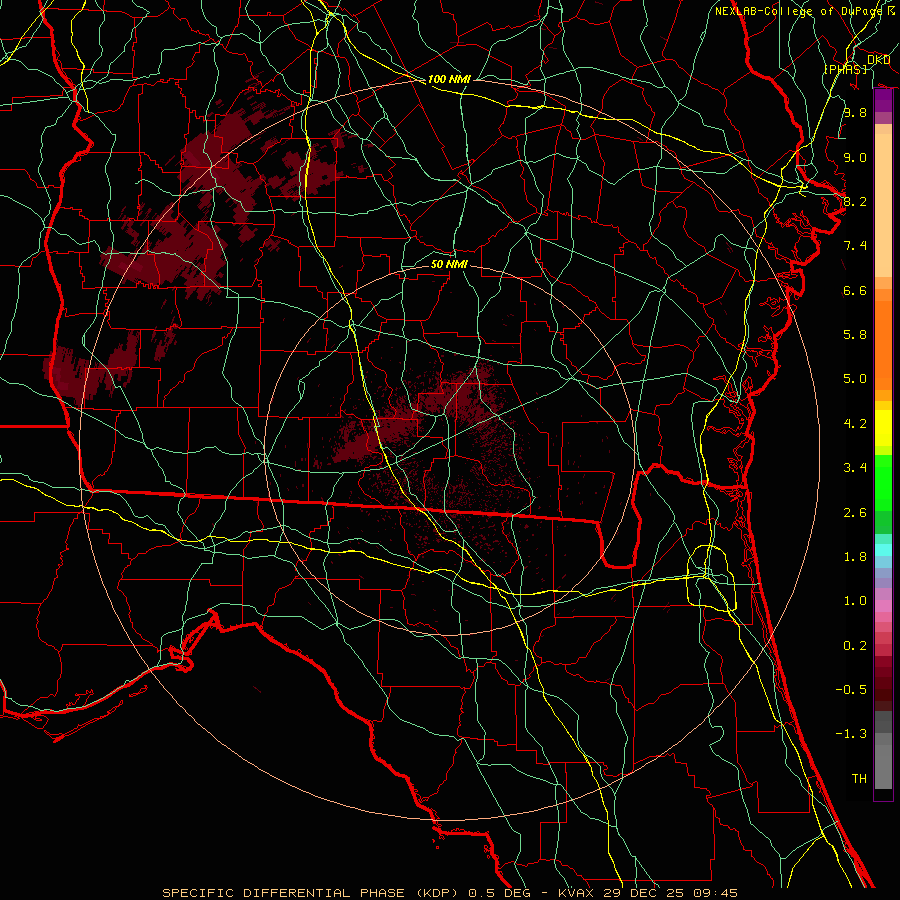Click the 9.0 value on the scale
The height and width of the screenshot is (900, 900).
(x=855, y=157)
